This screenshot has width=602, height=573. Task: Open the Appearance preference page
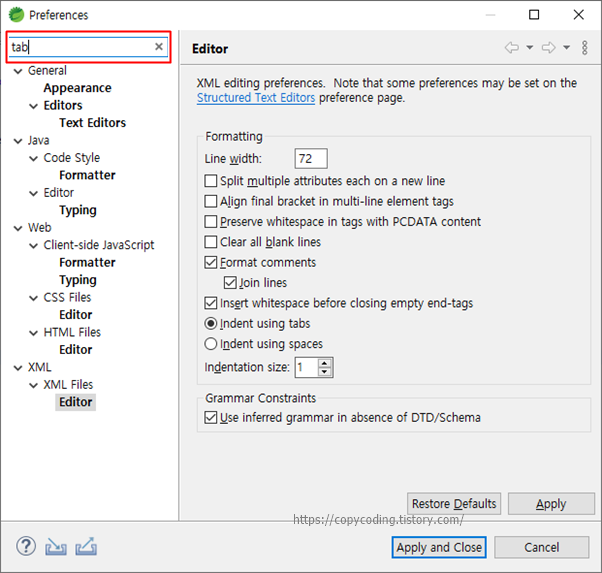78,88
